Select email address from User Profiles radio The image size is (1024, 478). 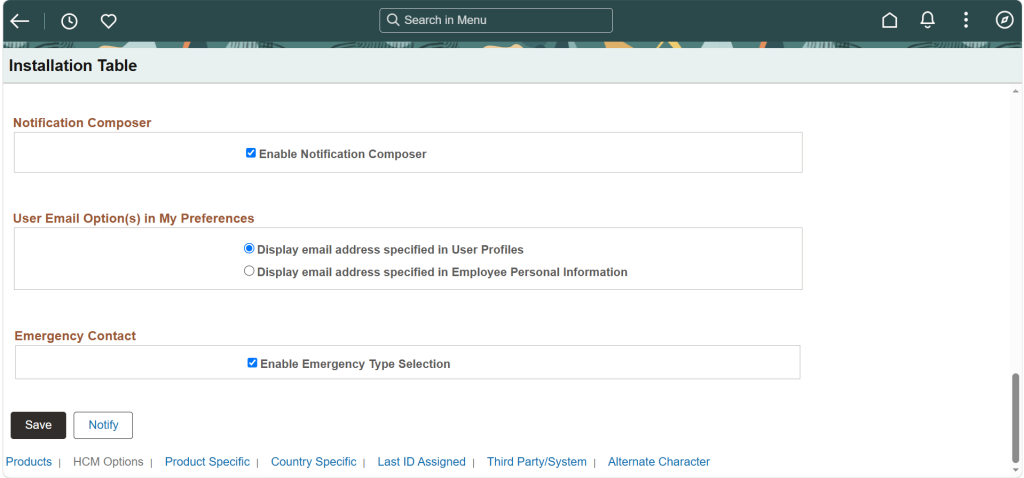point(249,249)
